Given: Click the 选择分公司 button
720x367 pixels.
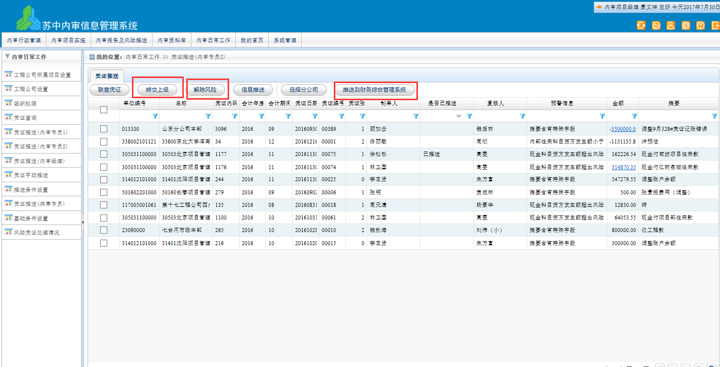Looking at the screenshot, I should 304,90.
